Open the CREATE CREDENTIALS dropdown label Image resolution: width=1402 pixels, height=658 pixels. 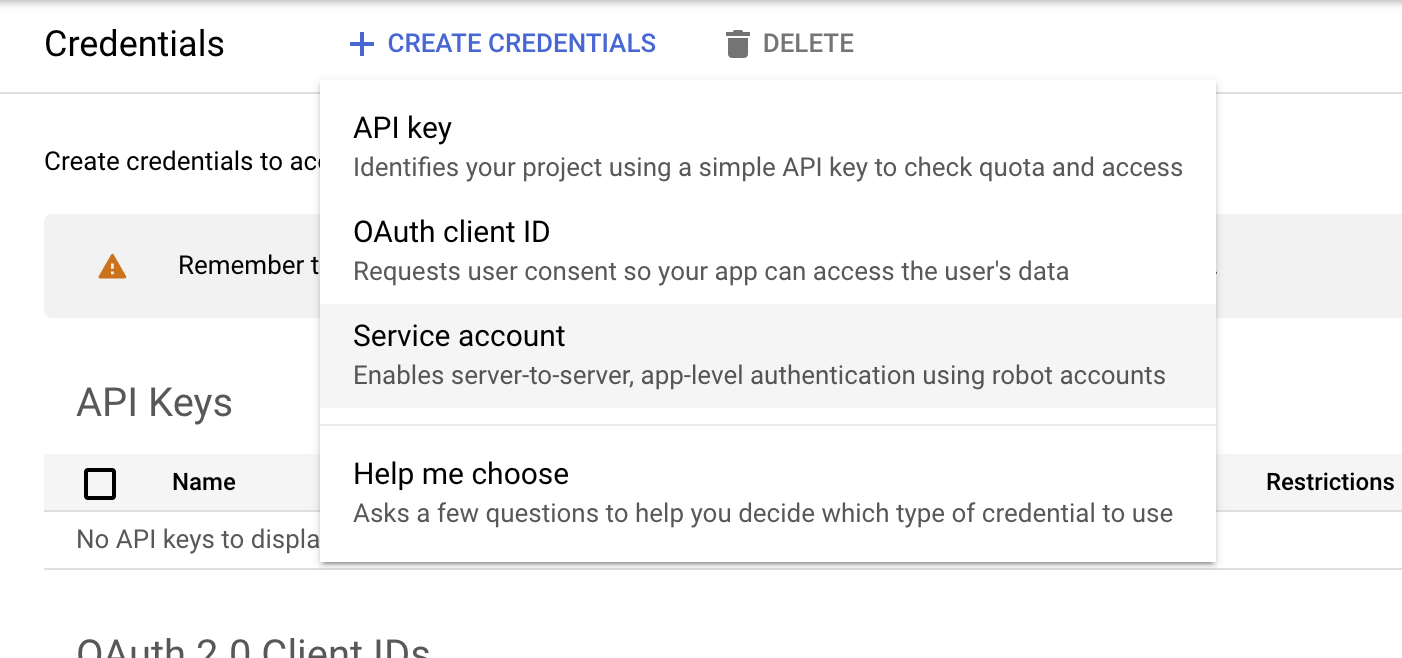click(x=521, y=44)
